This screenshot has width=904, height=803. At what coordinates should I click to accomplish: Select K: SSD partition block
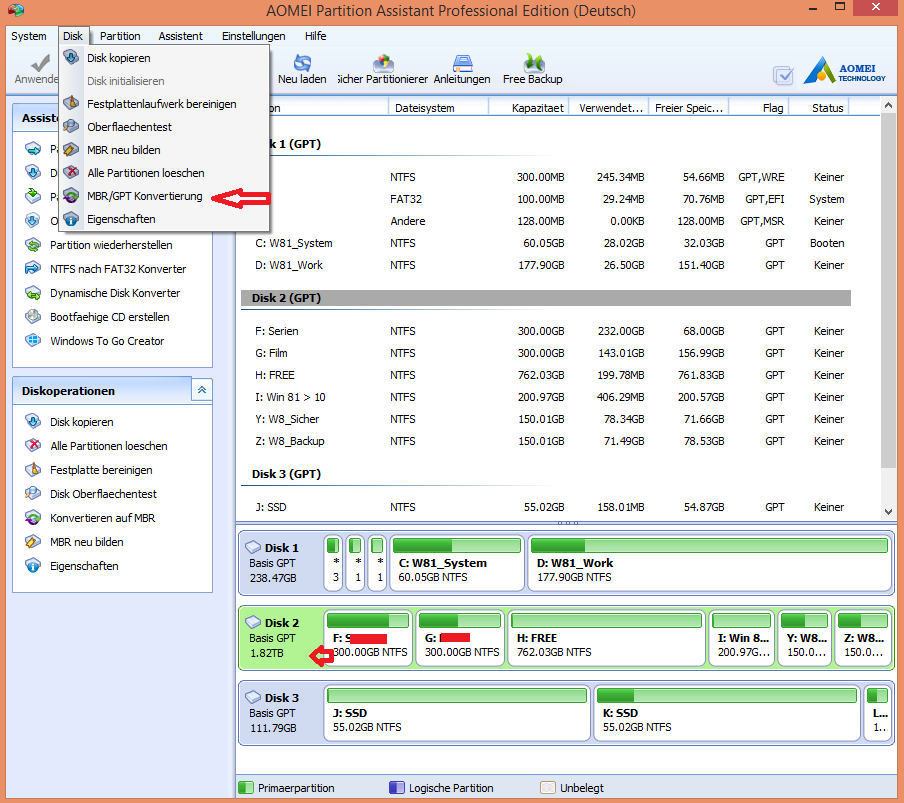(726, 712)
